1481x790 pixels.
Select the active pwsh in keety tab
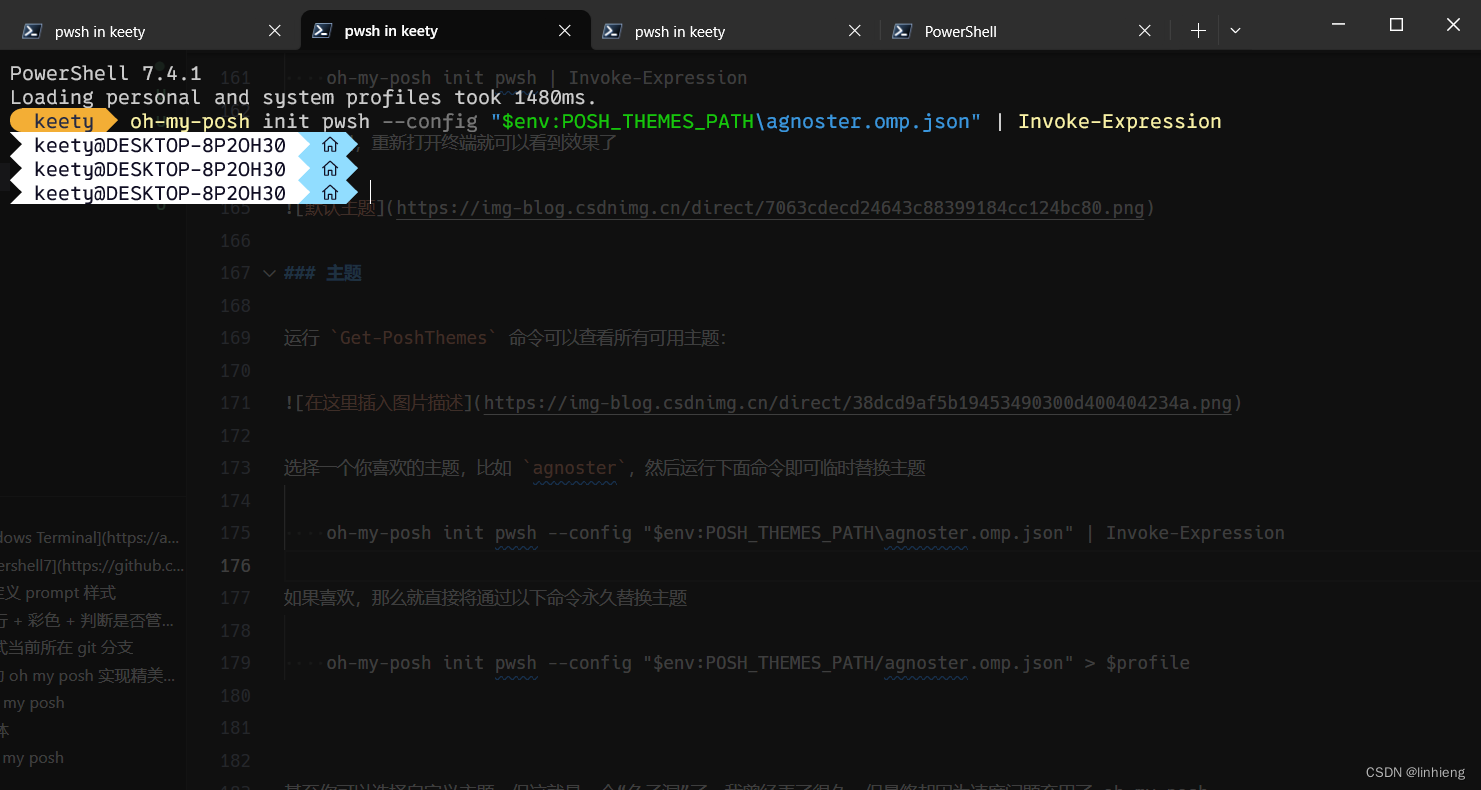[445, 31]
